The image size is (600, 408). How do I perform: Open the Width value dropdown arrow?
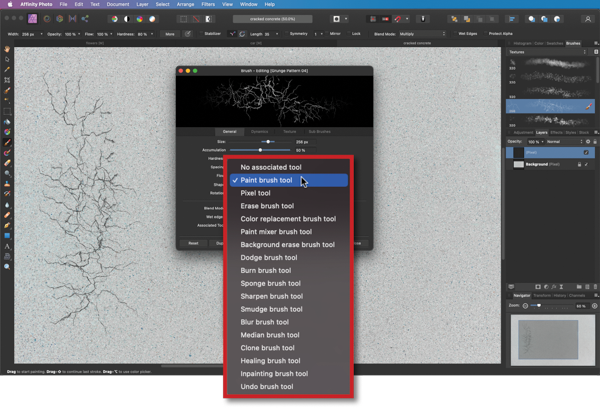(41, 34)
